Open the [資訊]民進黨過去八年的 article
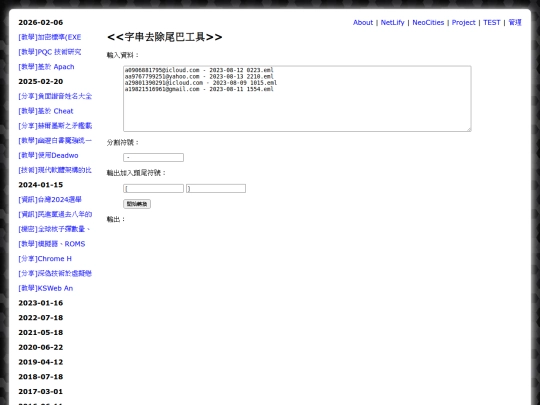 click(55, 214)
